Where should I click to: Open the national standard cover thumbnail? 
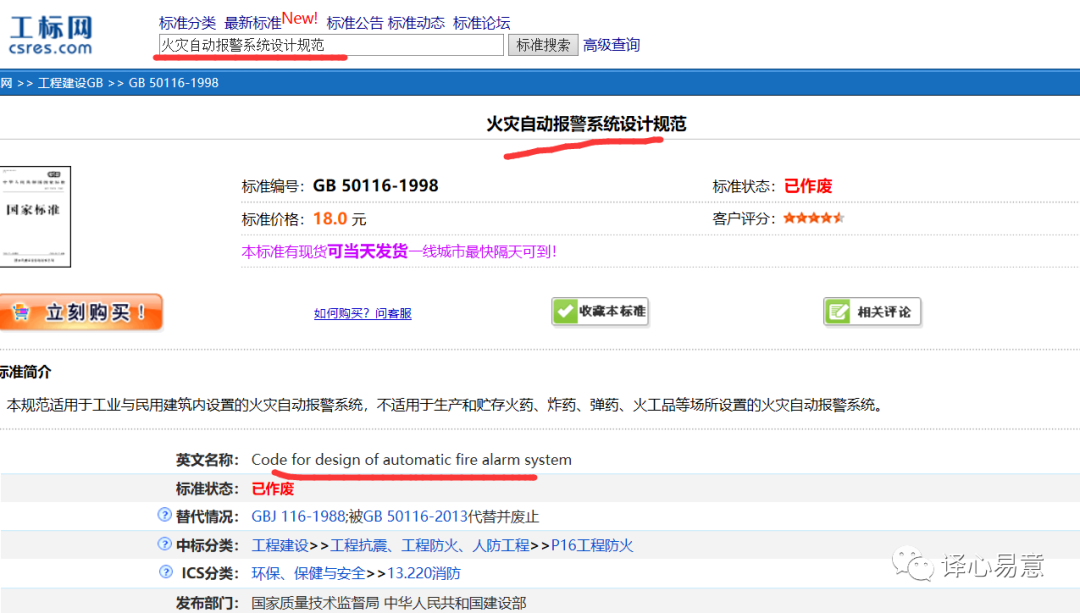36,217
